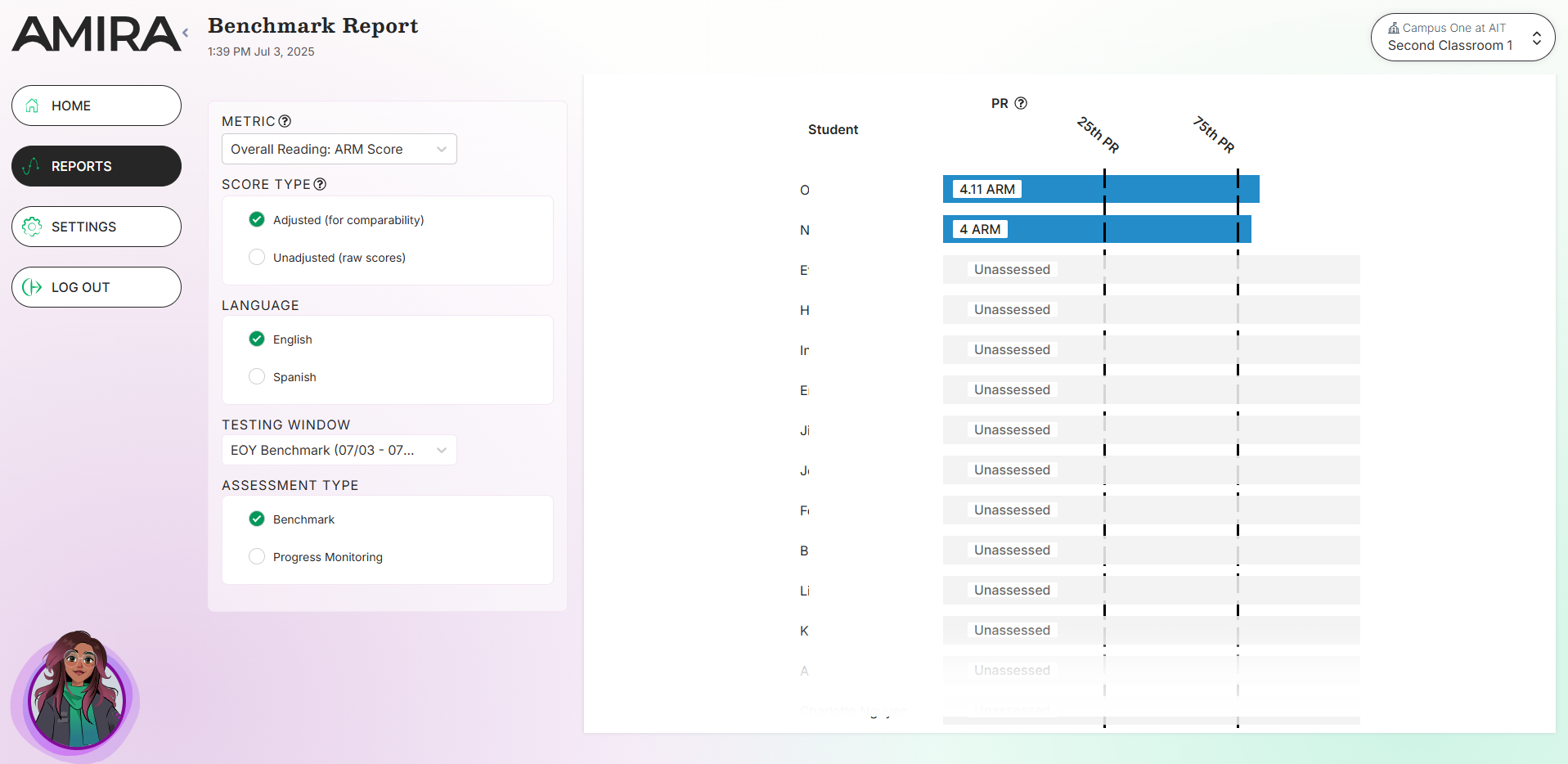Click the 4.11 ARM score bar

coord(1101,189)
